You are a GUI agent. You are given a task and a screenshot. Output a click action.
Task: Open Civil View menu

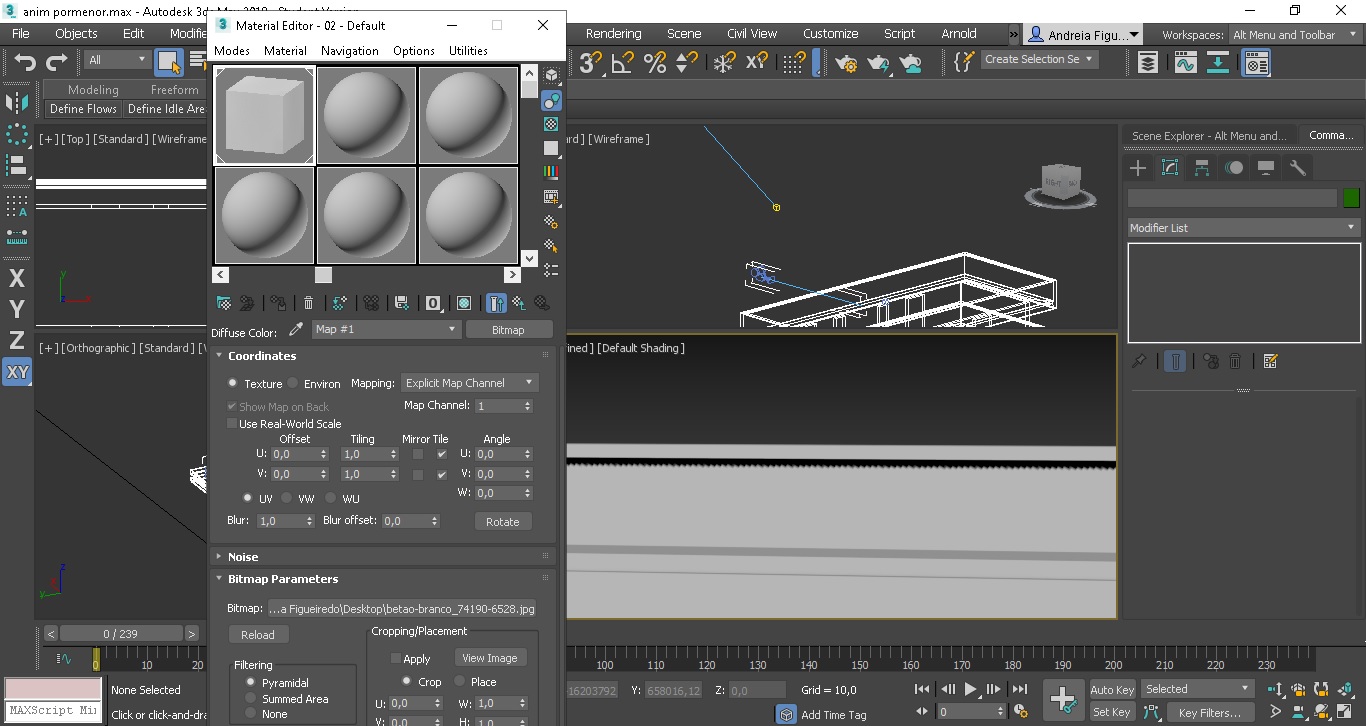click(x=752, y=34)
